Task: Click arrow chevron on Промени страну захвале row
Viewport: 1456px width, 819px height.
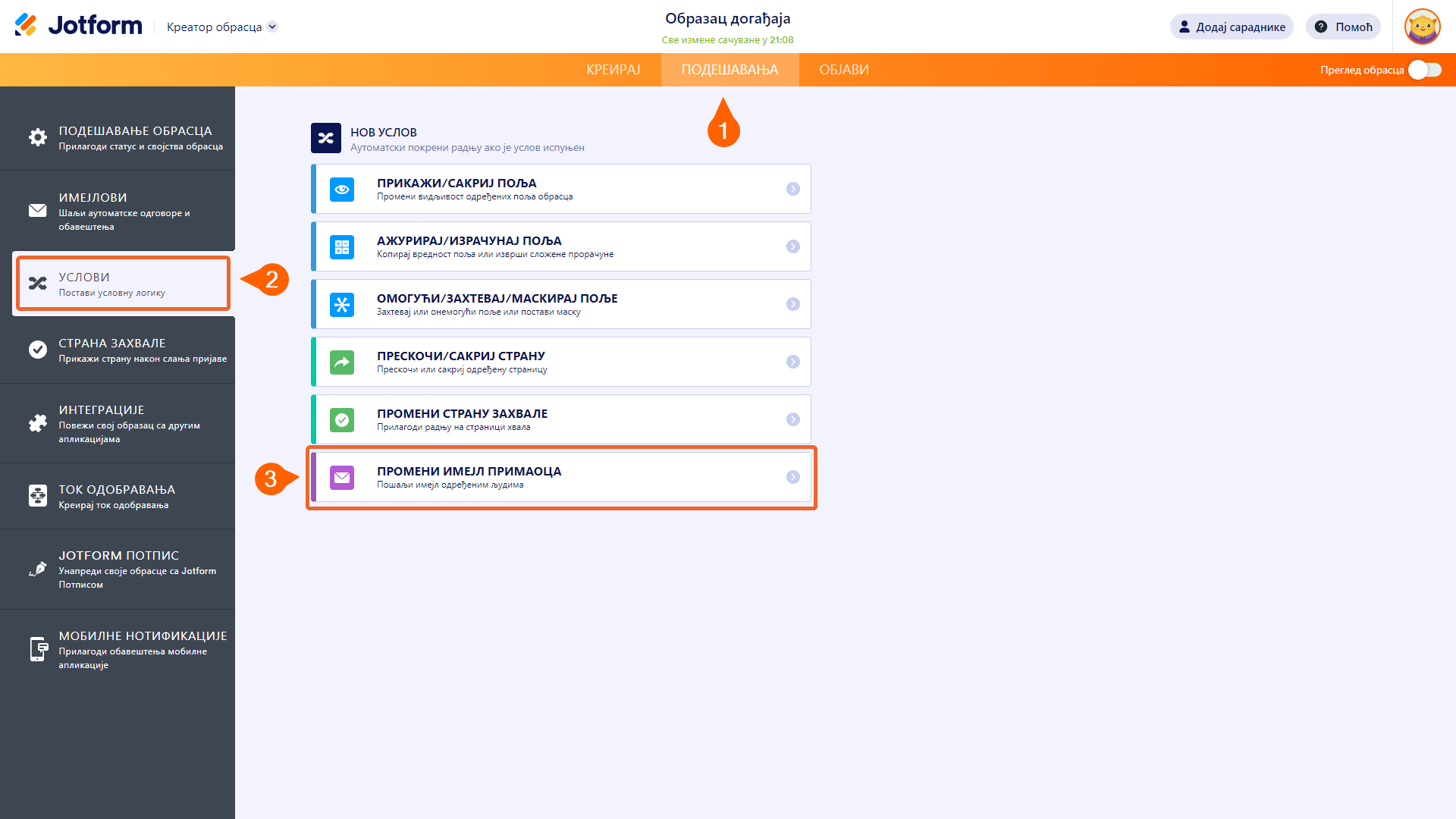Action: point(792,419)
